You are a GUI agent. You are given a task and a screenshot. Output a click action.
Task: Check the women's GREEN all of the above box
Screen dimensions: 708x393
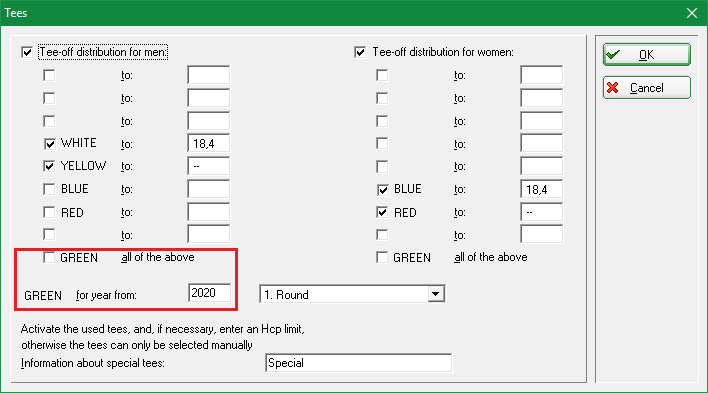(x=382, y=257)
